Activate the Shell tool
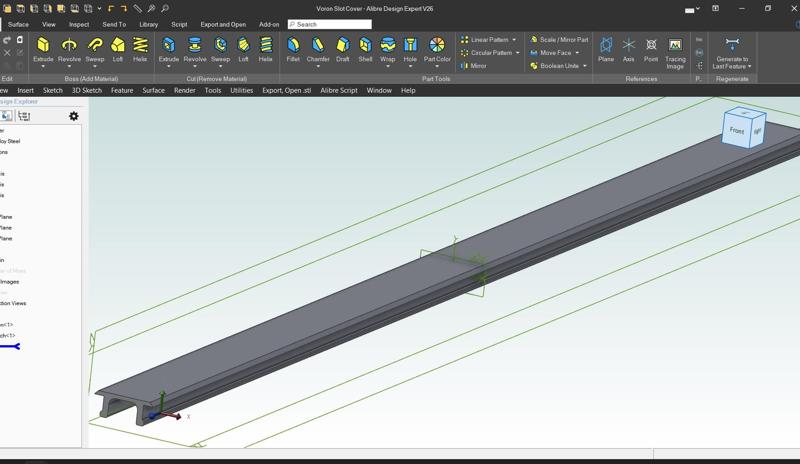This screenshot has height=464, width=800. coord(365,49)
